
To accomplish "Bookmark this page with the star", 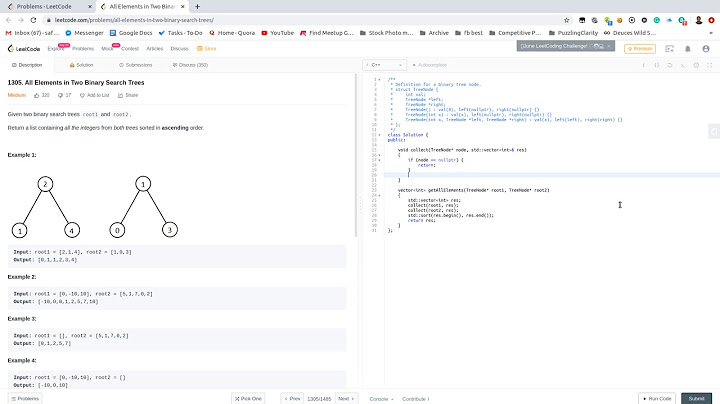I will (567, 20).
